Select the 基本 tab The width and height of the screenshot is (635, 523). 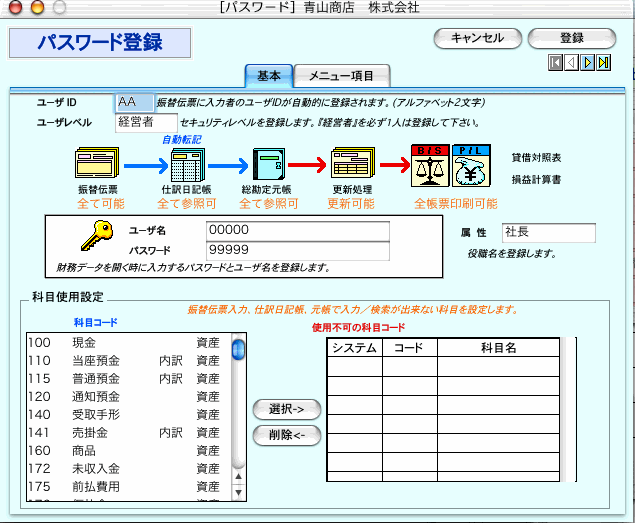(269, 76)
